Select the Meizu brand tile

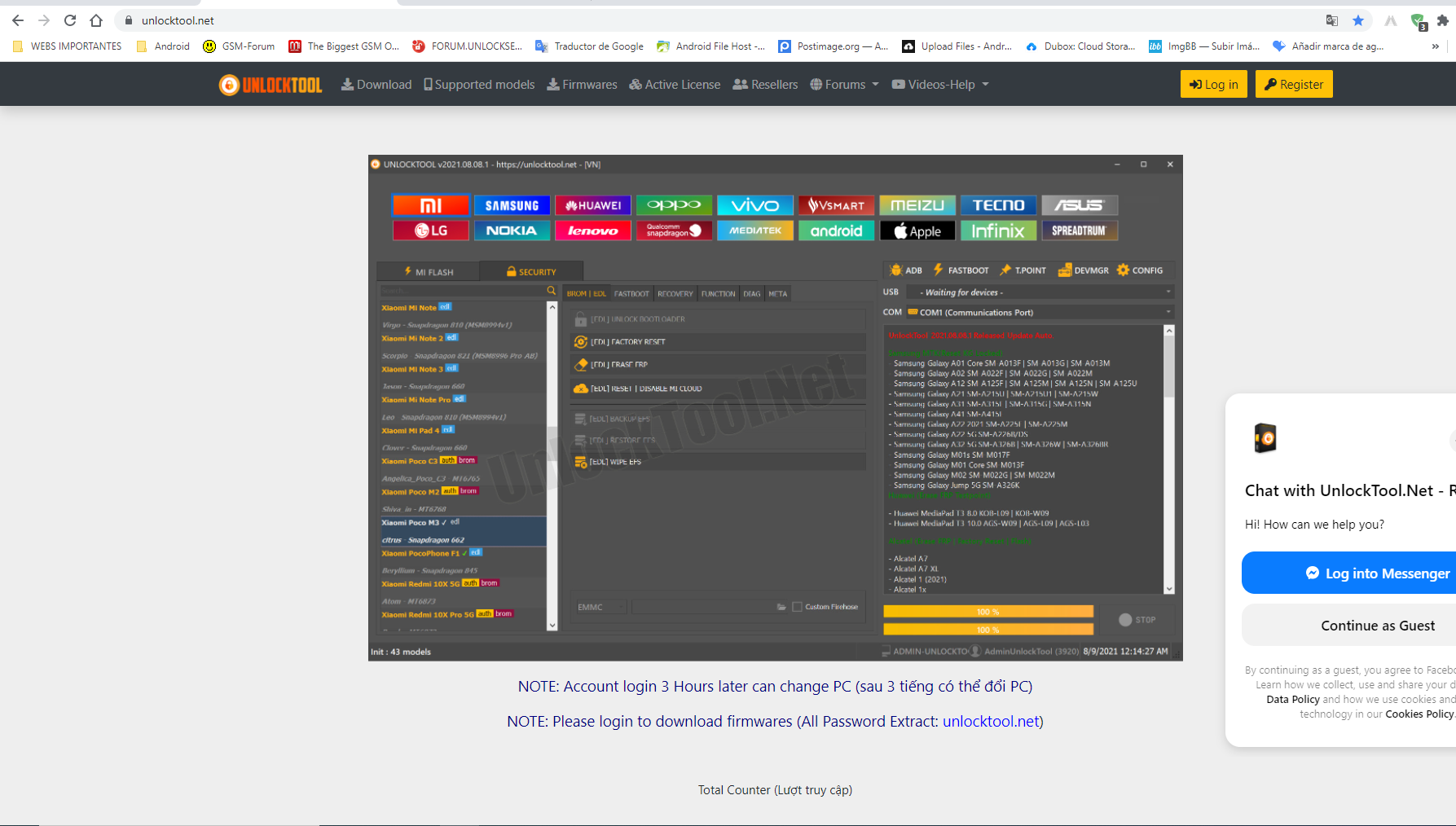pos(917,205)
